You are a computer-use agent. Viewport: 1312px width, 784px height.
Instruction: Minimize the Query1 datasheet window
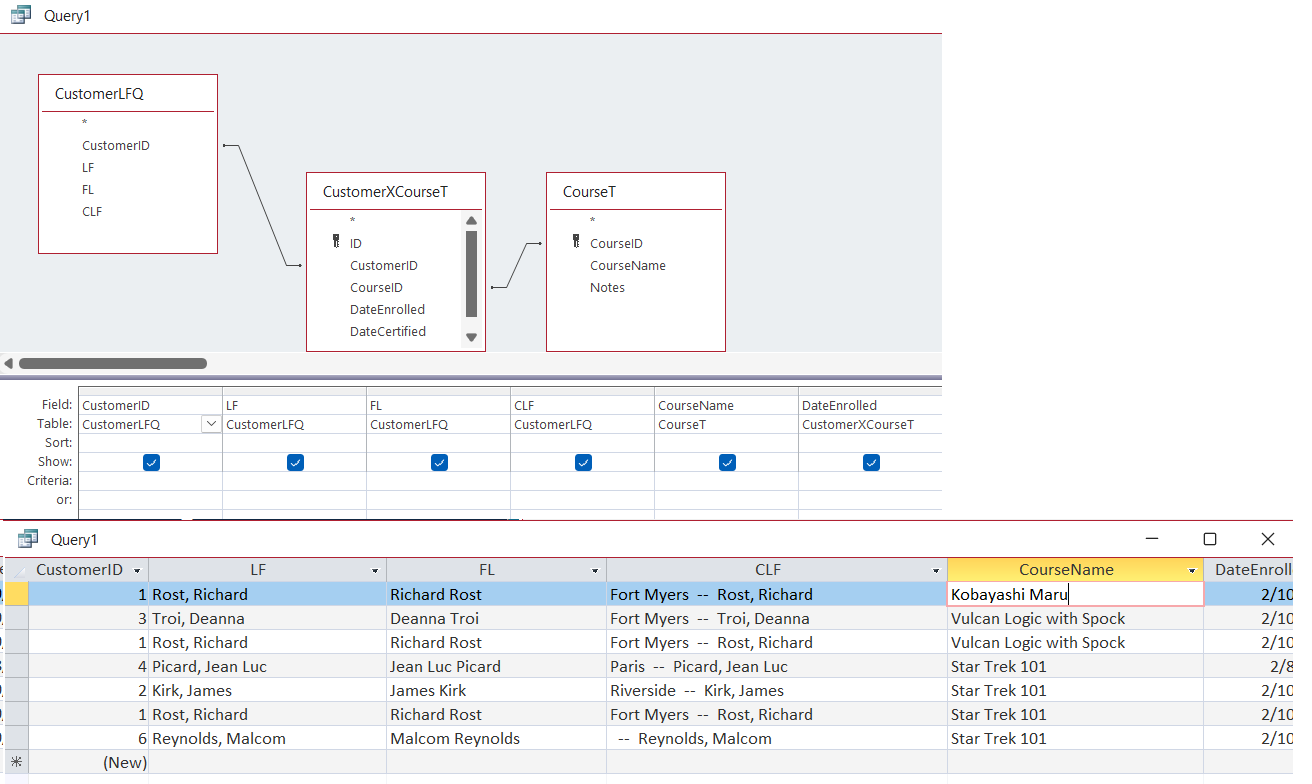pyautogui.click(x=1152, y=539)
